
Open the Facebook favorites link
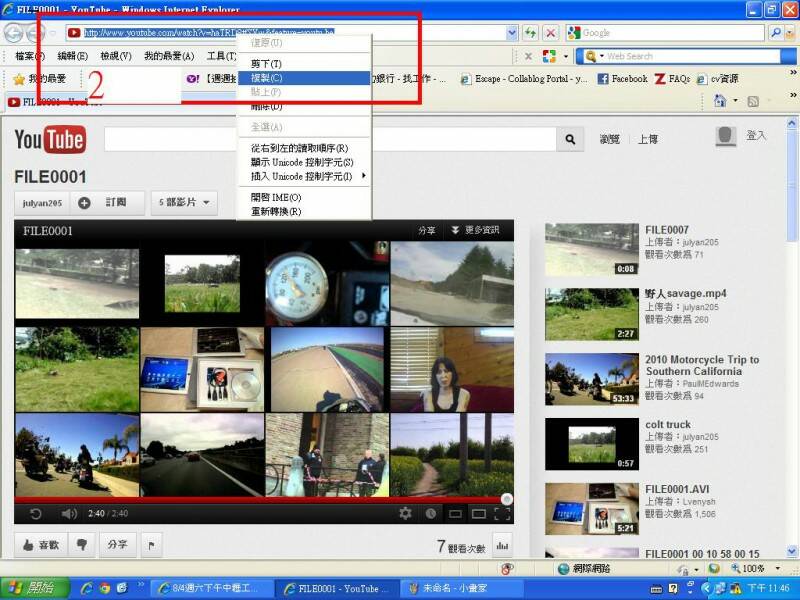pyautogui.click(x=622, y=79)
